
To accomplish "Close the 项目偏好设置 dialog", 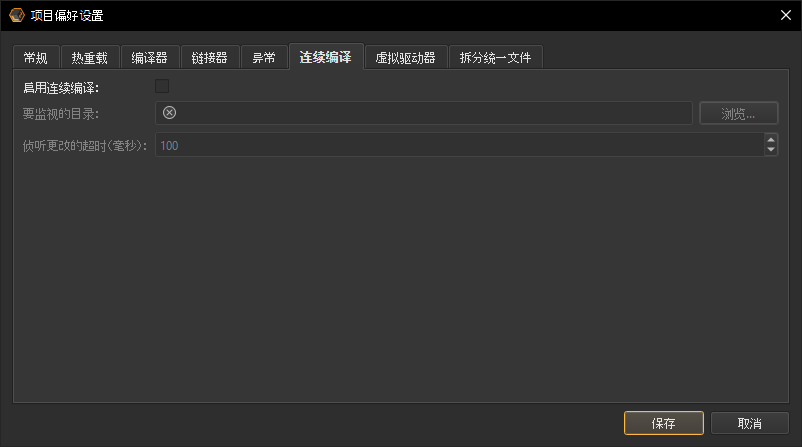I will (x=786, y=15).
